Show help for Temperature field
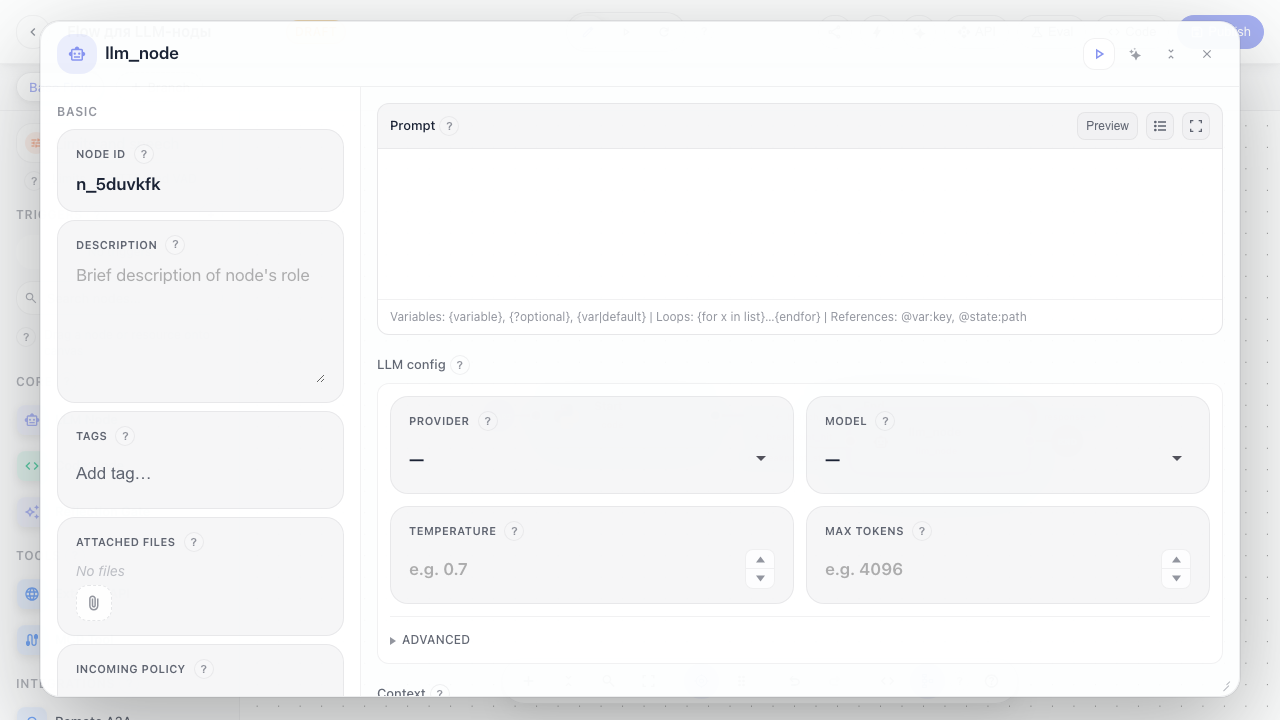Viewport: 1280px width, 720px height. click(514, 531)
